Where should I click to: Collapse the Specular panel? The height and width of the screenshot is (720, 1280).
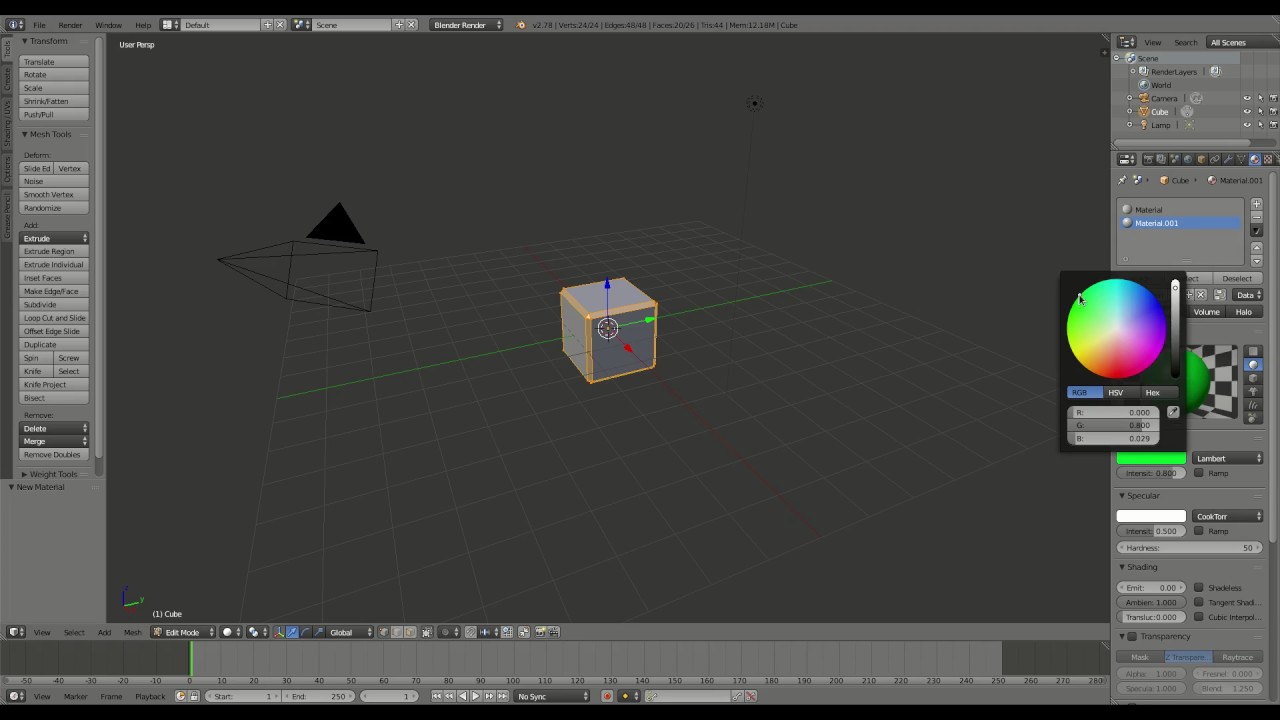pyautogui.click(x=1140, y=496)
